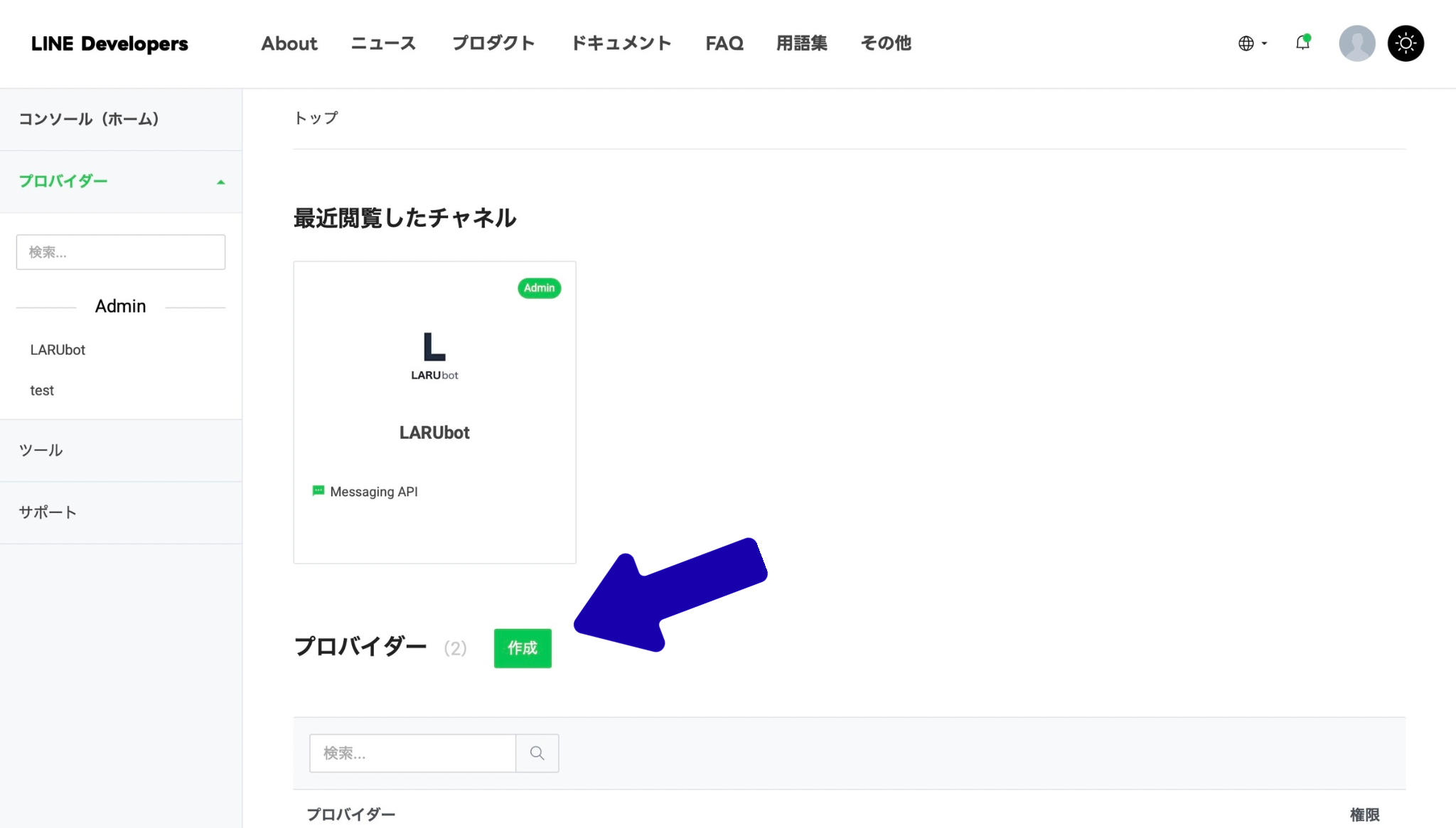Open the その他 menu
Viewport: 1456px width, 828px height.
tap(885, 43)
